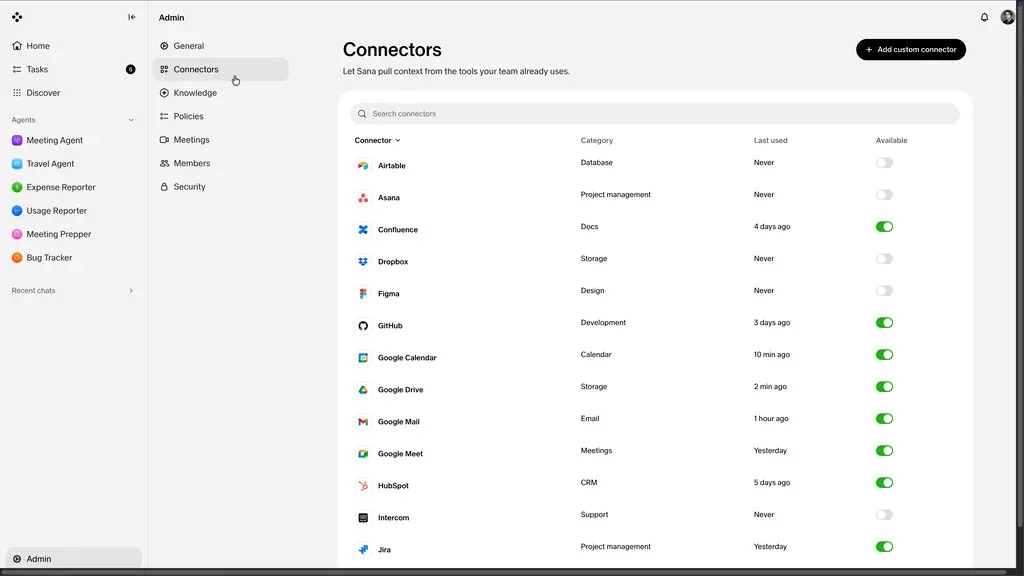
Task: Click the Meeting Agent purple icon
Action: pos(17,140)
